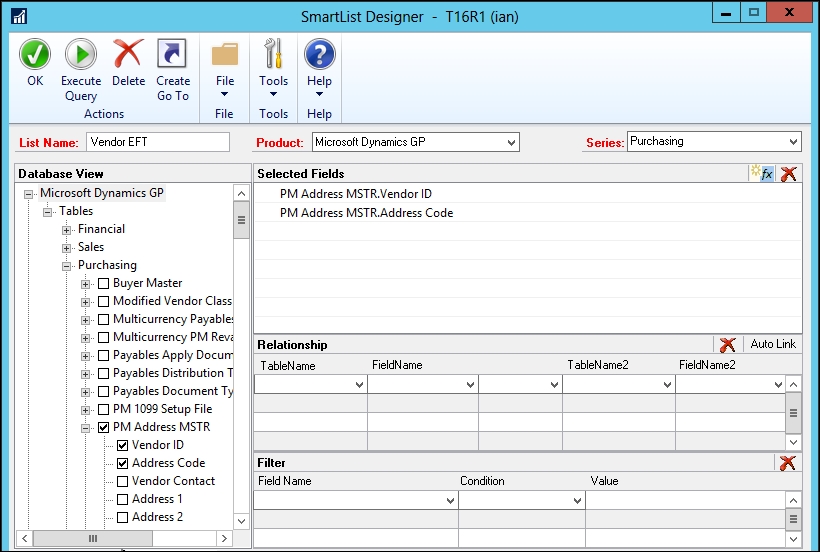Open the Help menu dropdown arrow

pos(319,95)
